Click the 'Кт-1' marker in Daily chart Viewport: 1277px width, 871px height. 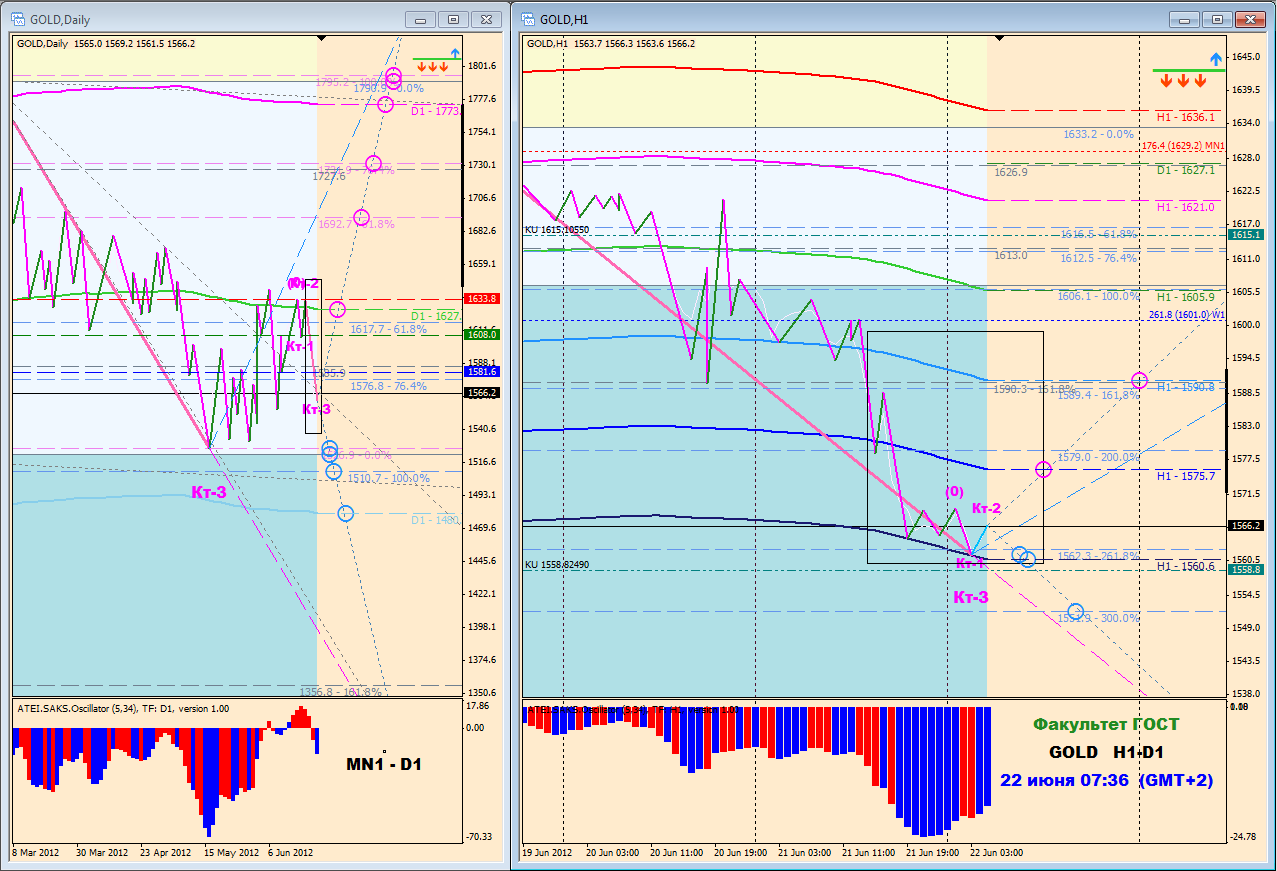[x=301, y=346]
